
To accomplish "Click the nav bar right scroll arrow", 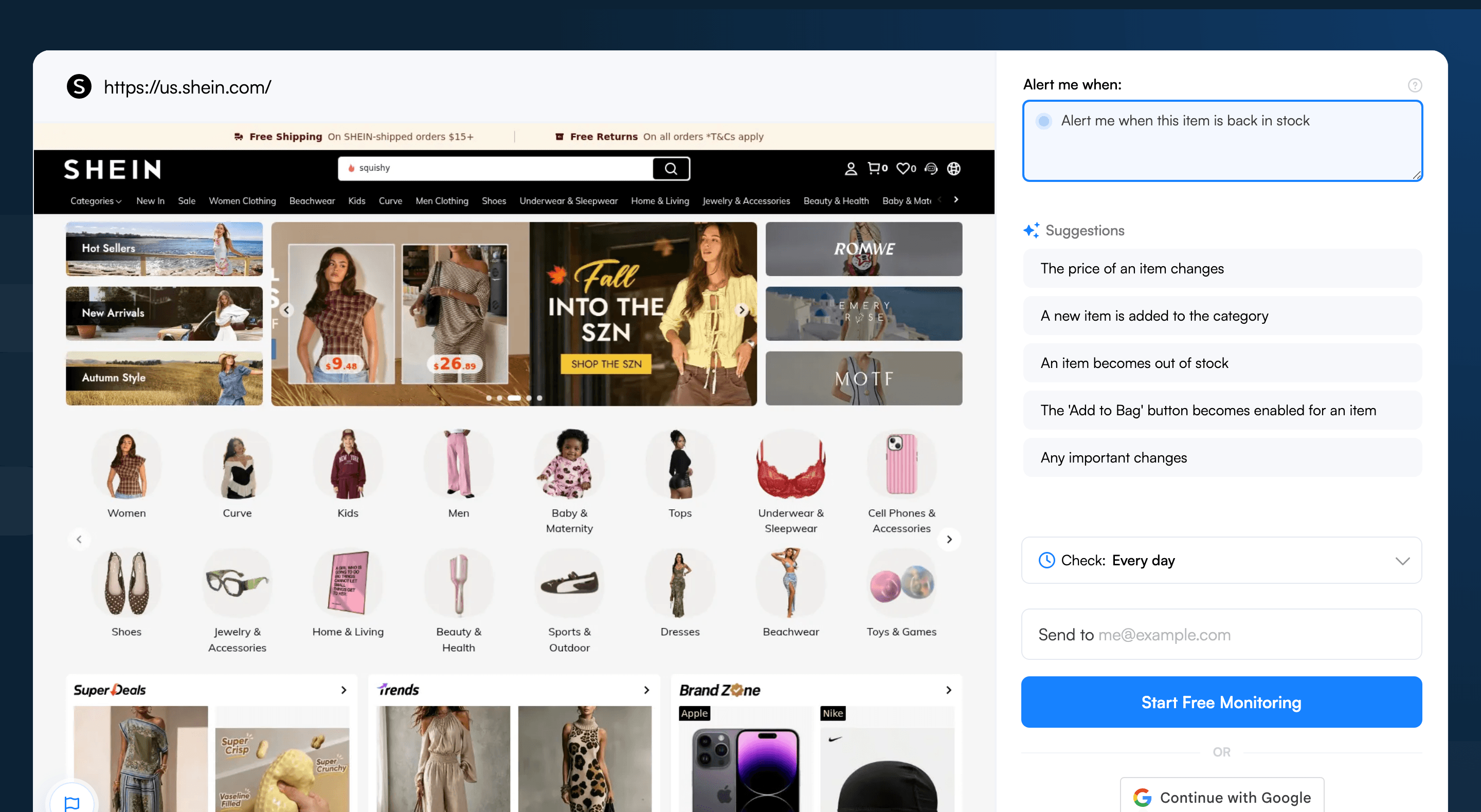I will click(955, 199).
